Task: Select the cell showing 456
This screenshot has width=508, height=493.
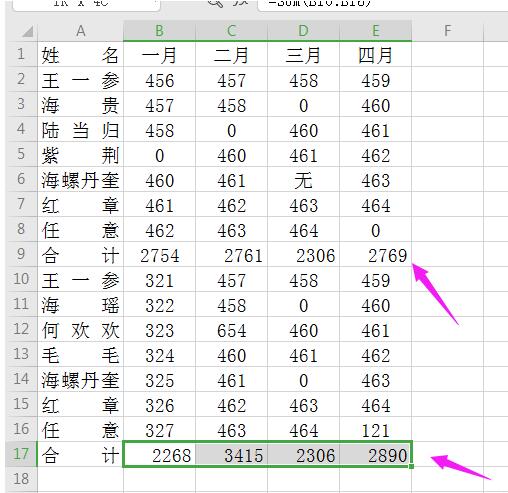Action: coord(159,79)
